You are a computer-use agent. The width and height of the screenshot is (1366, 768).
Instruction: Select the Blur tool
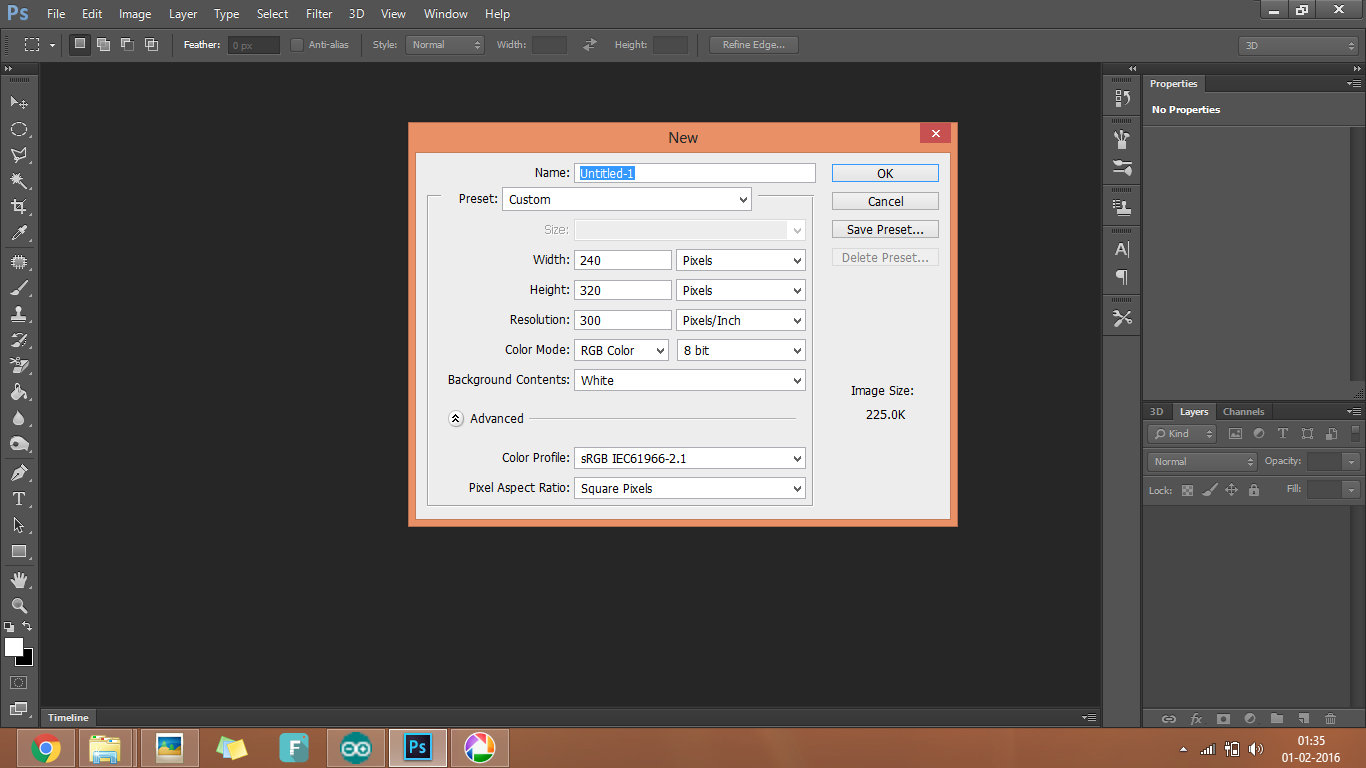click(x=19, y=418)
